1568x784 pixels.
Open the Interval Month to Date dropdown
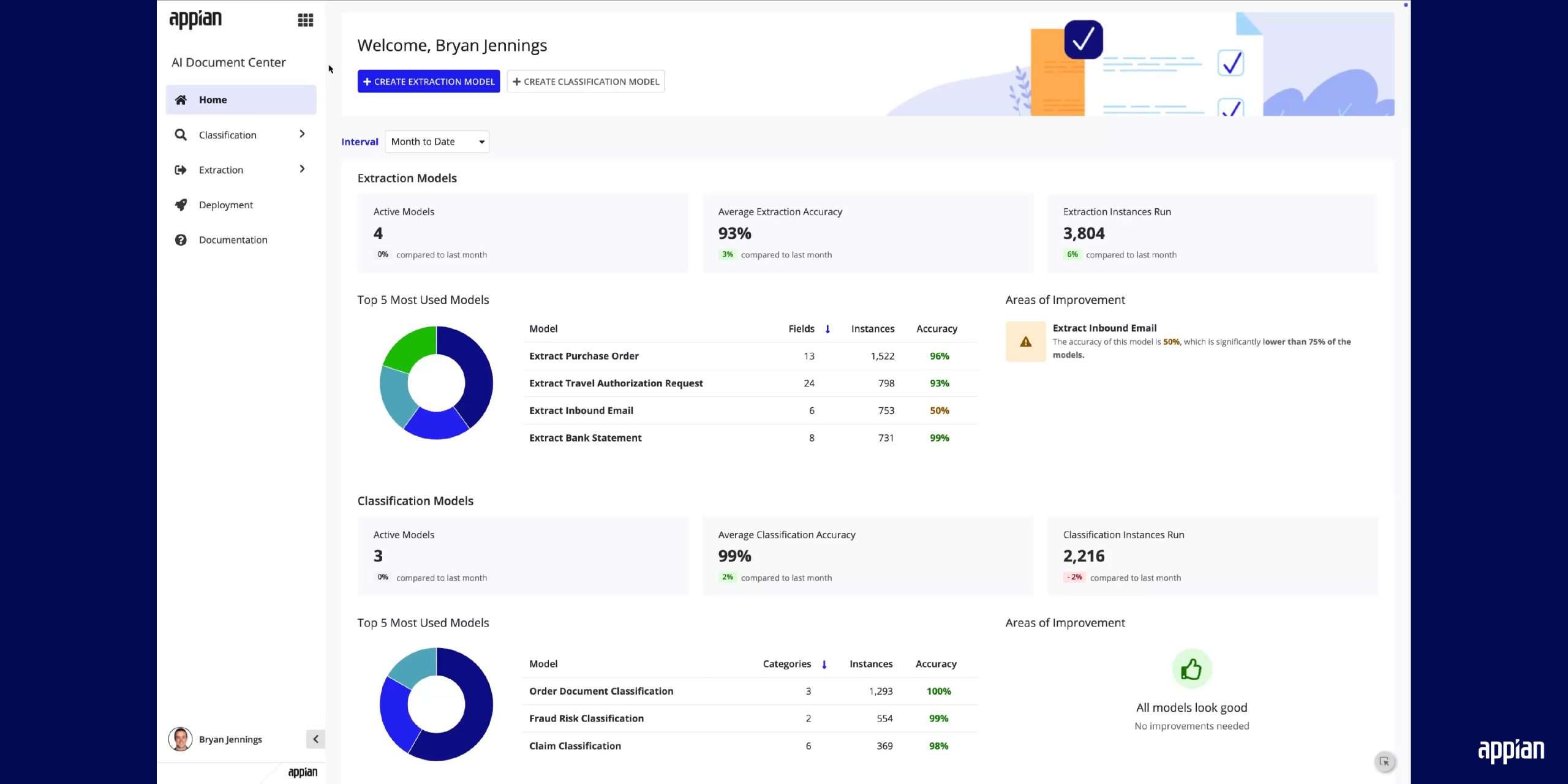coord(437,141)
